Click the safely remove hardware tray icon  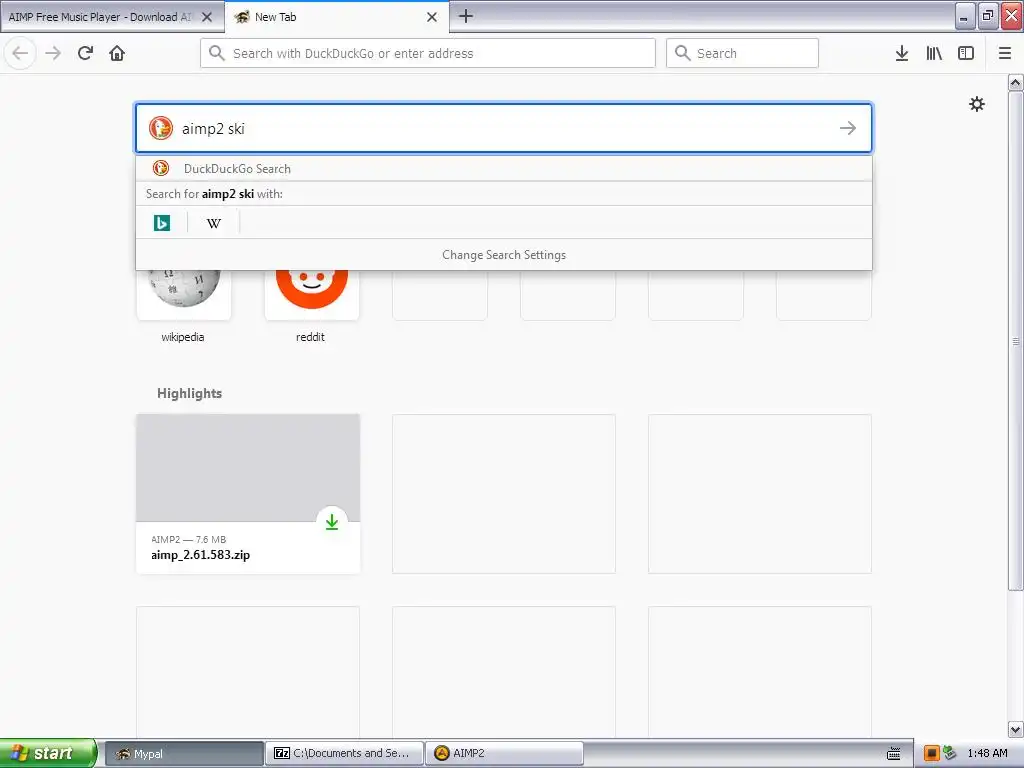(950, 753)
